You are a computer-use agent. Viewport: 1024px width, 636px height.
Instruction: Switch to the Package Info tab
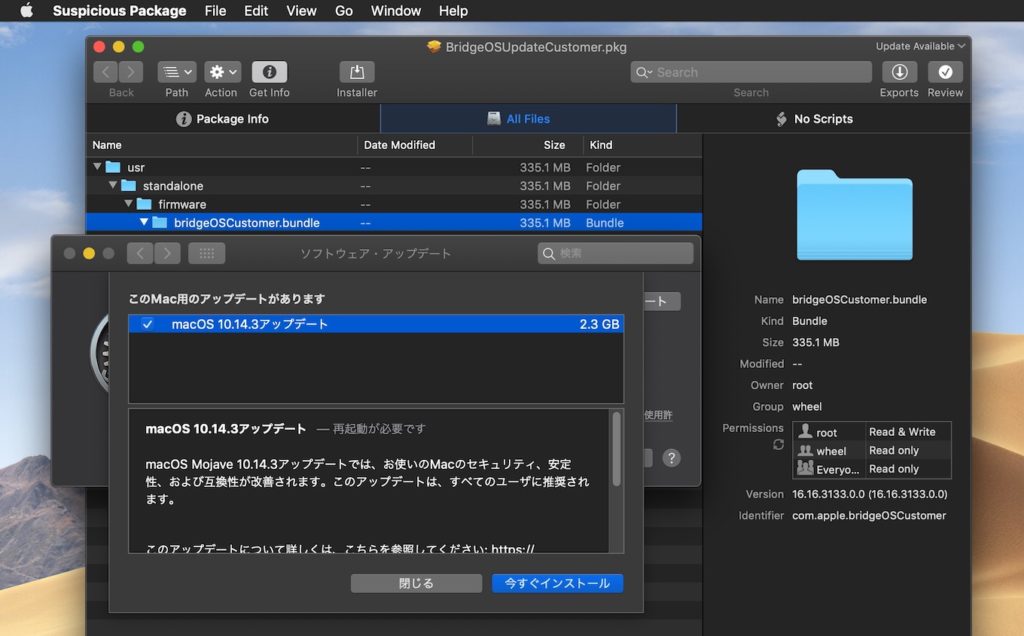pos(222,118)
